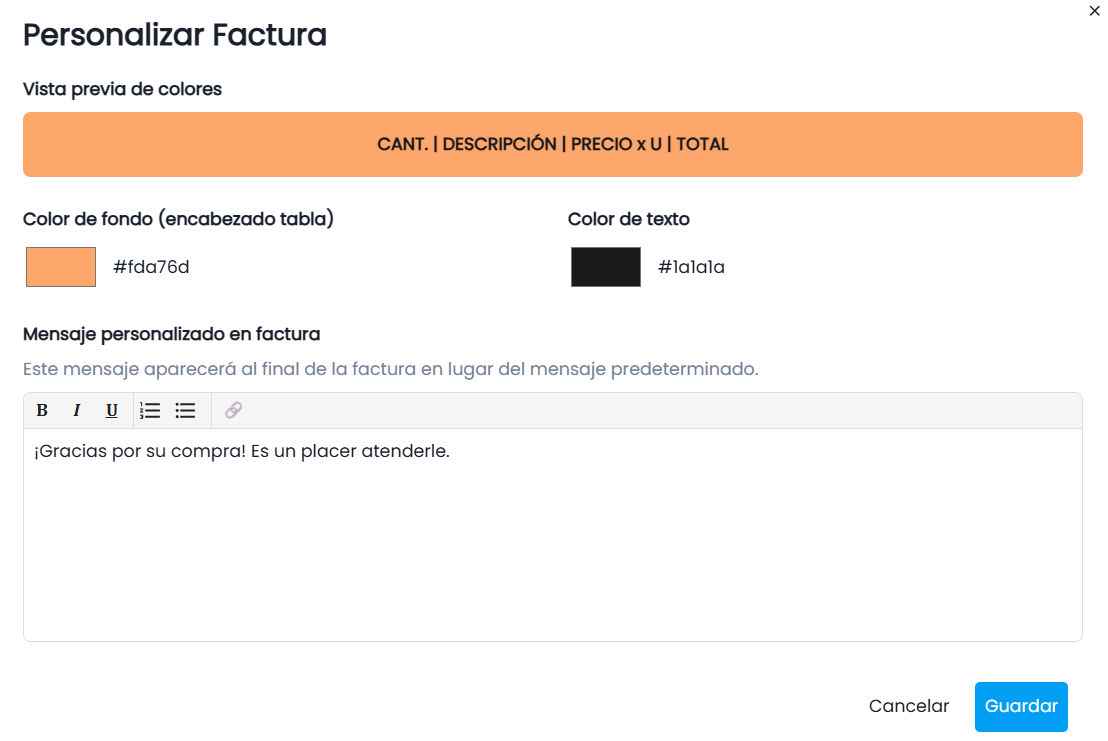Click the "Color de texto" label
The image size is (1108, 741).
point(628,219)
